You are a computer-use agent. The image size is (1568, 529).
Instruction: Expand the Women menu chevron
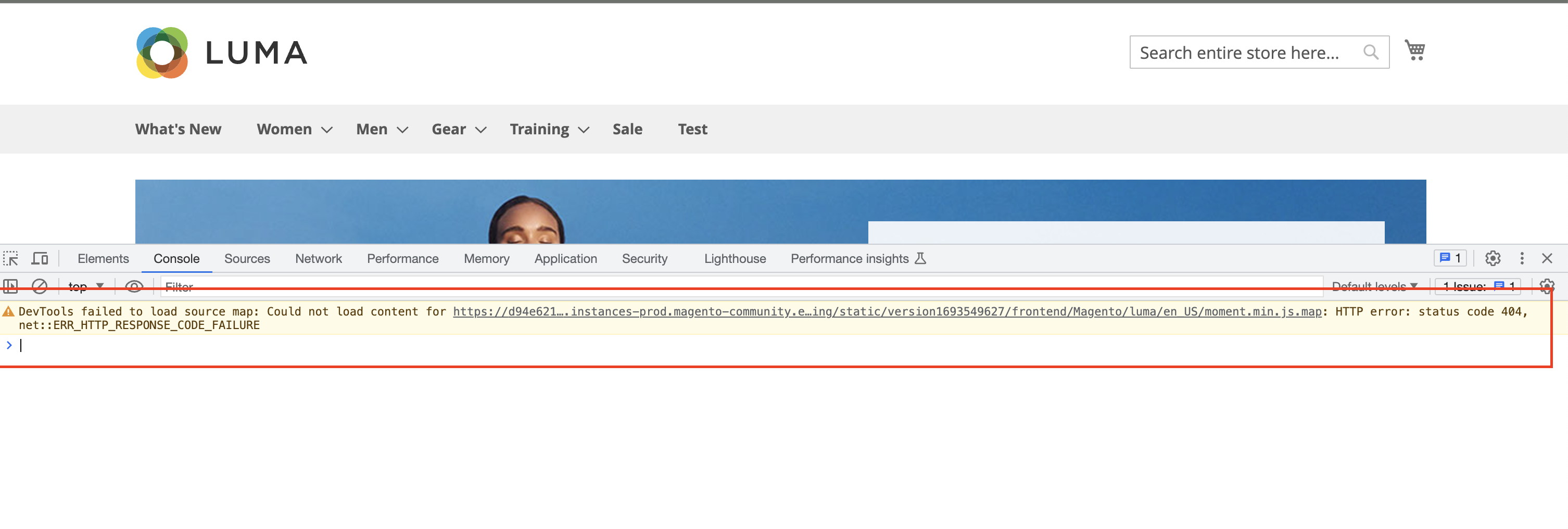[x=327, y=129]
